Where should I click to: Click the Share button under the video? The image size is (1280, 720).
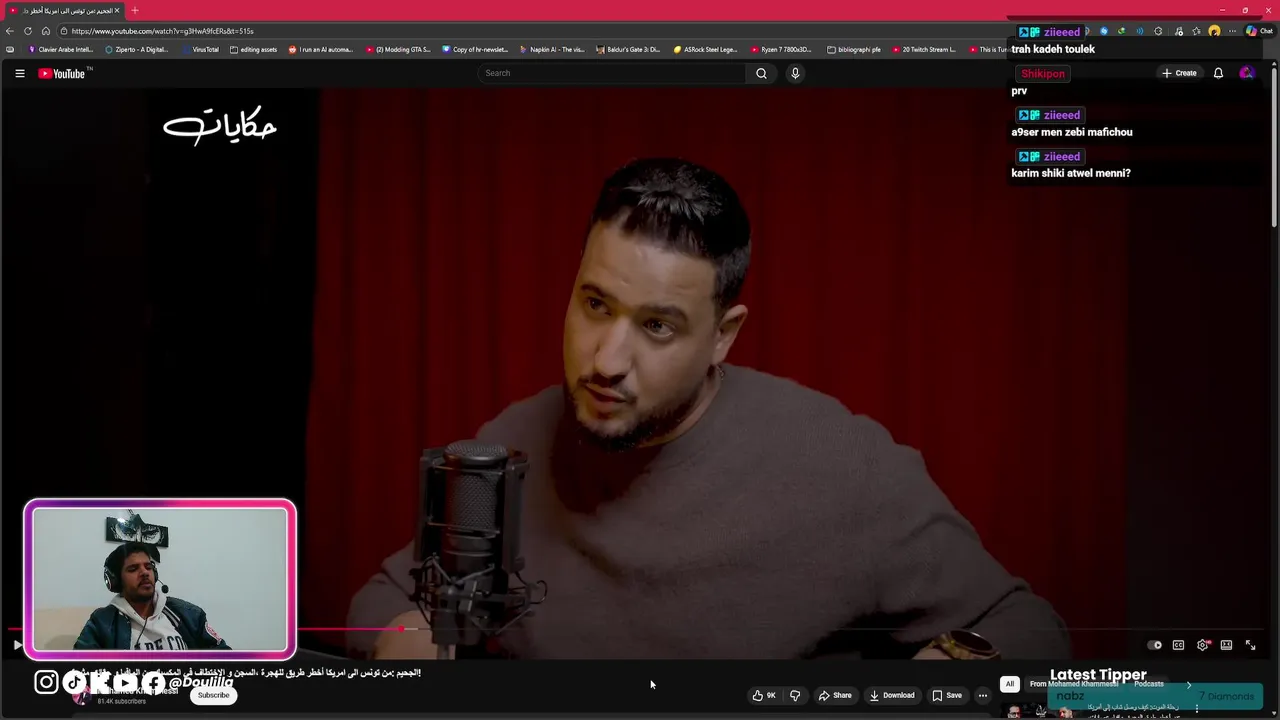[835, 695]
